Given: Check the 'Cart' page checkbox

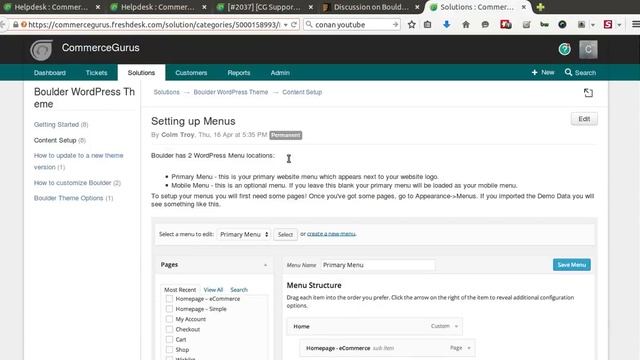Looking at the screenshot, I should pos(169,340).
